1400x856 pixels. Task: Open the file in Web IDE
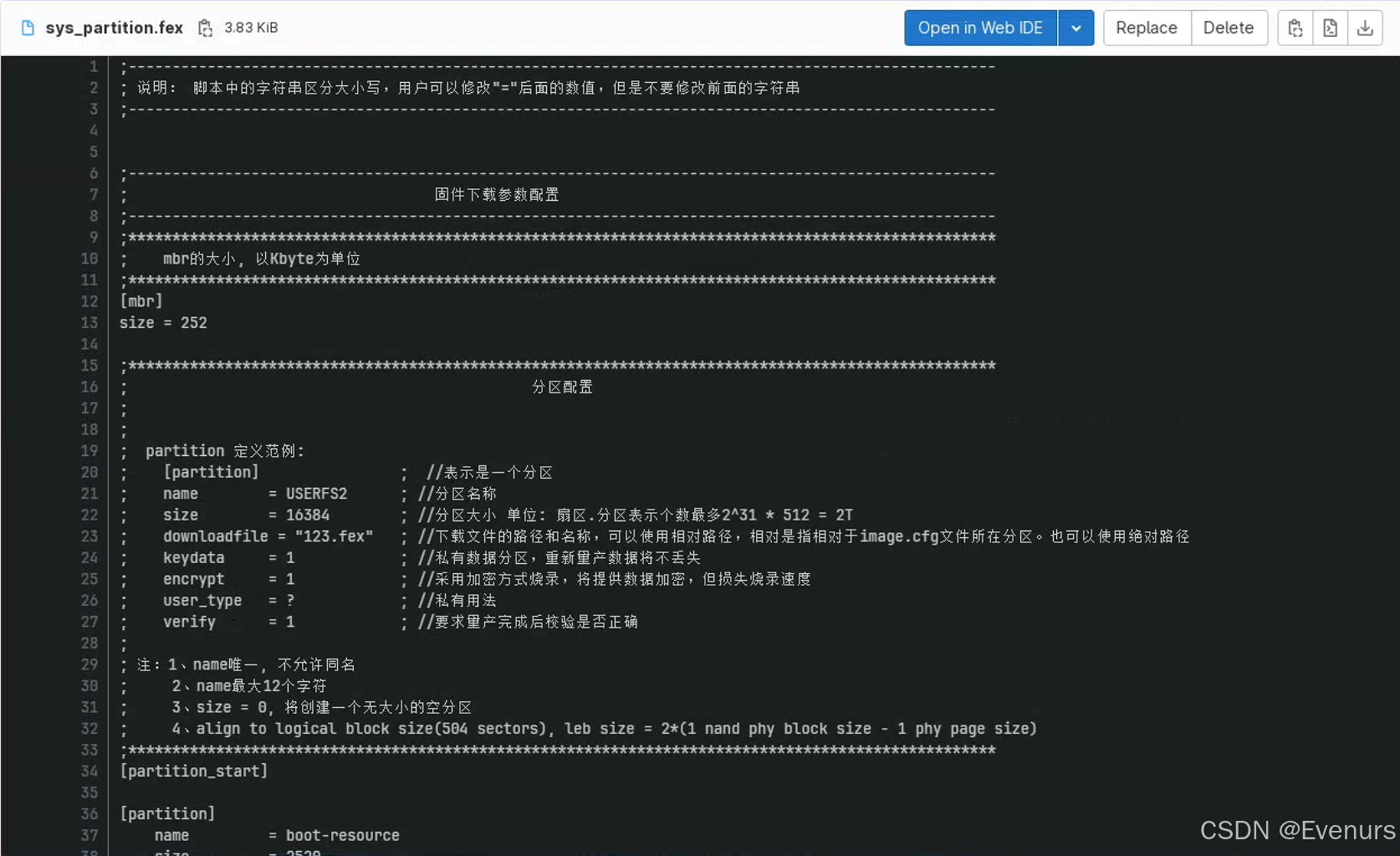click(x=979, y=28)
